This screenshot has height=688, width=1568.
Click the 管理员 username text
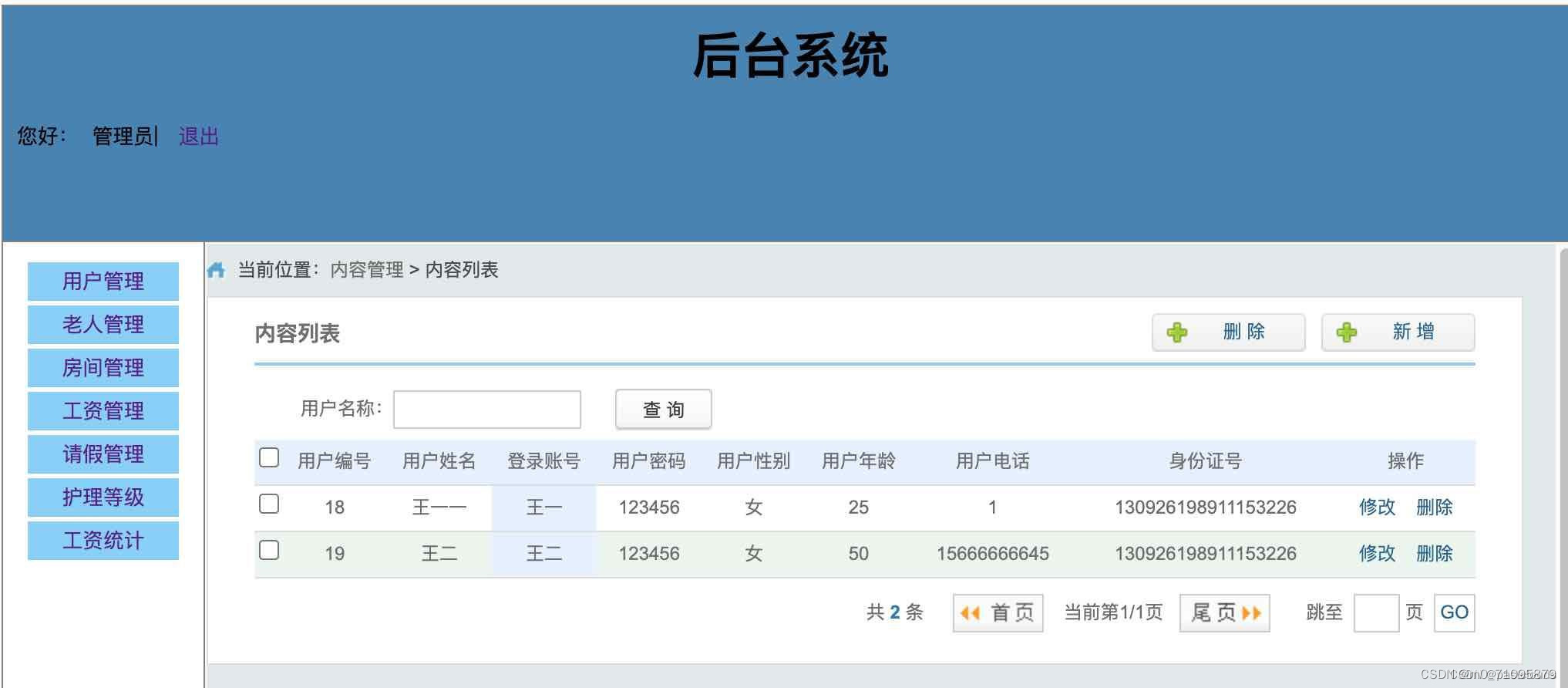pos(123,137)
